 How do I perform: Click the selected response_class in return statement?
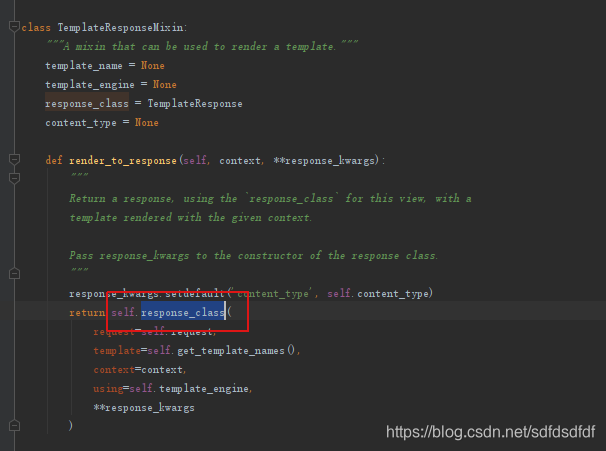point(183,313)
